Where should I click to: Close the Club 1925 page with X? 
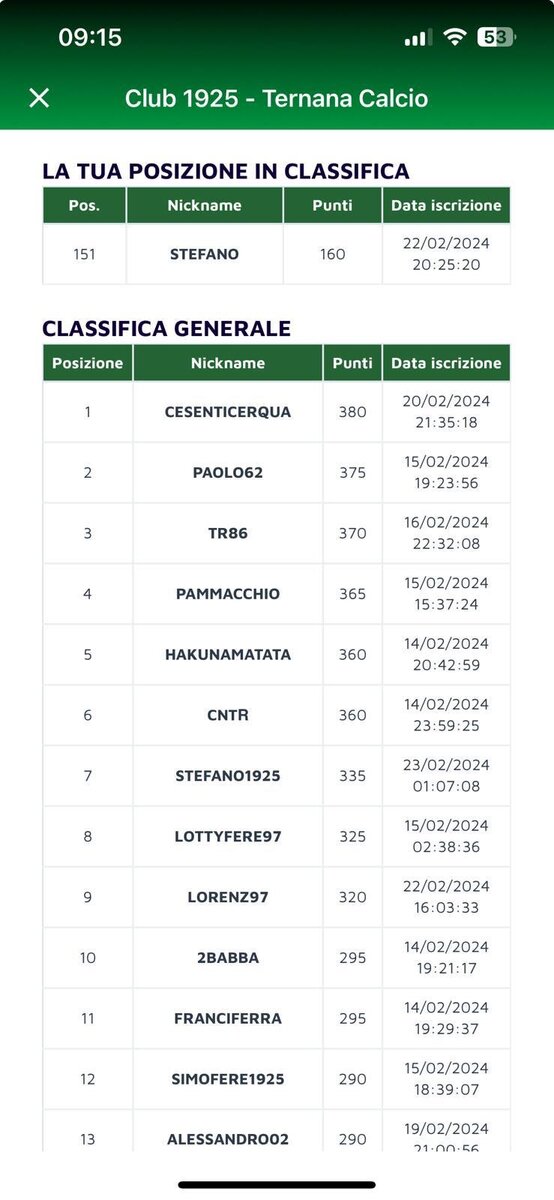click(x=39, y=97)
